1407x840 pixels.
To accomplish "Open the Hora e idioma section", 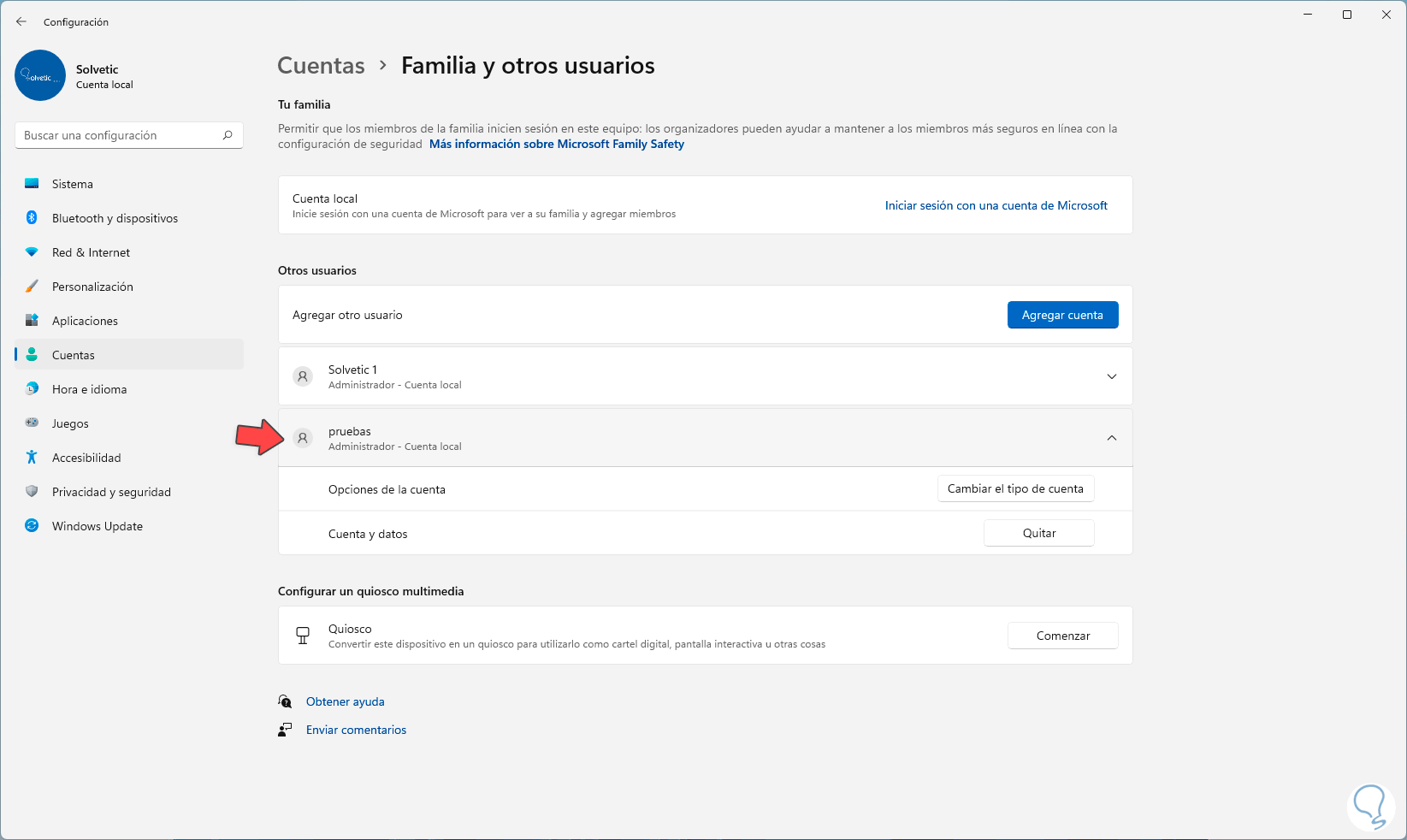I will [x=89, y=389].
